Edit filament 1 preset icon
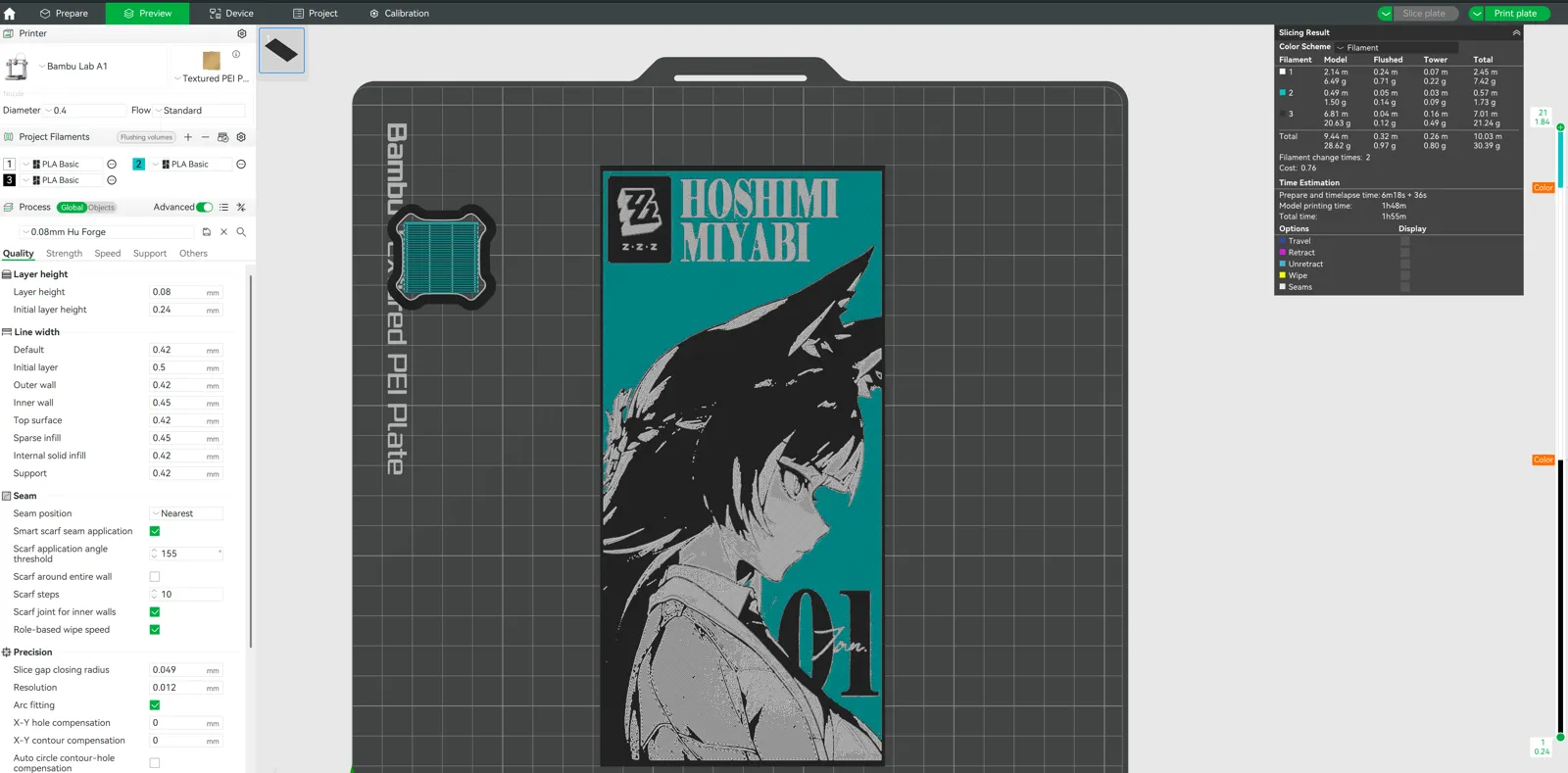This screenshot has width=1568, height=773. coord(112,165)
